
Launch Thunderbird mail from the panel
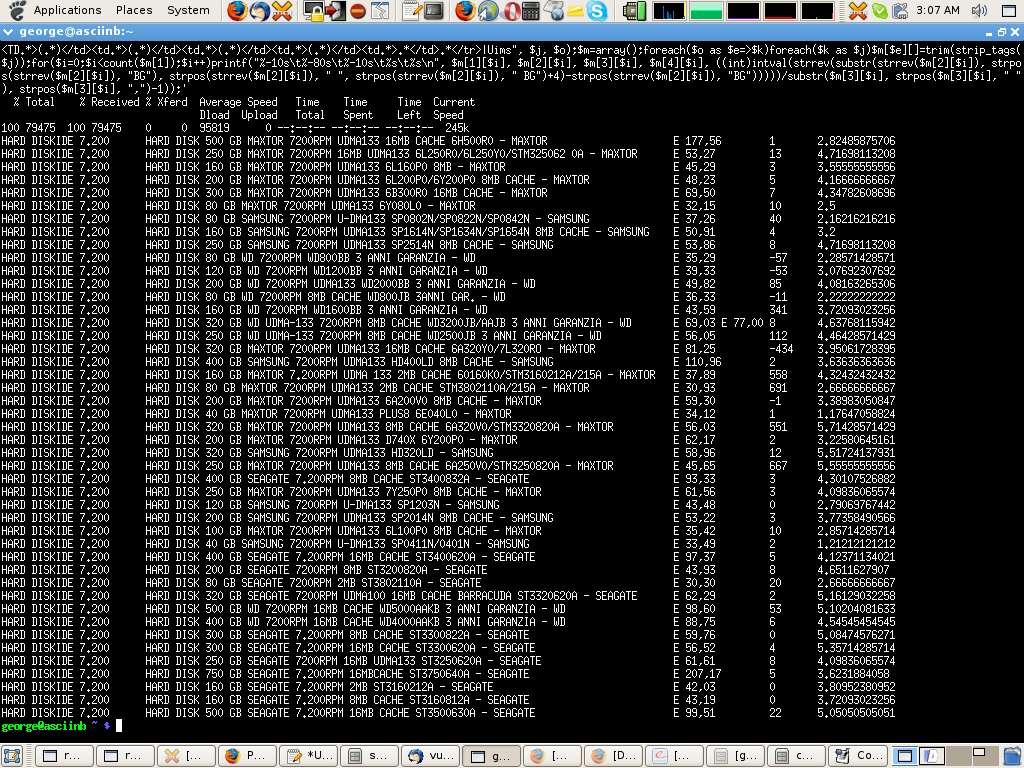pyautogui.click(x=260, y=11)
